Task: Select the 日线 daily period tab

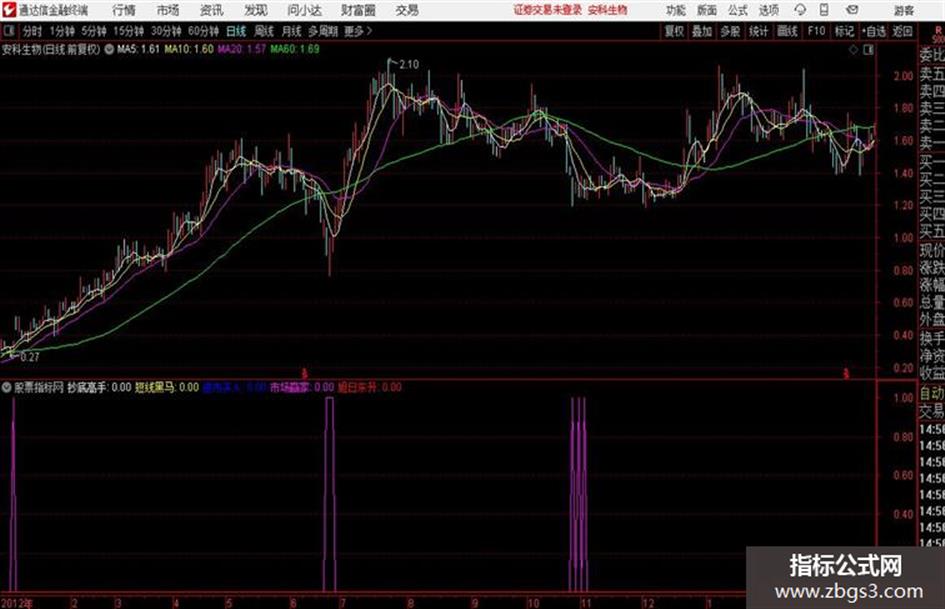Action: (236, 31)
